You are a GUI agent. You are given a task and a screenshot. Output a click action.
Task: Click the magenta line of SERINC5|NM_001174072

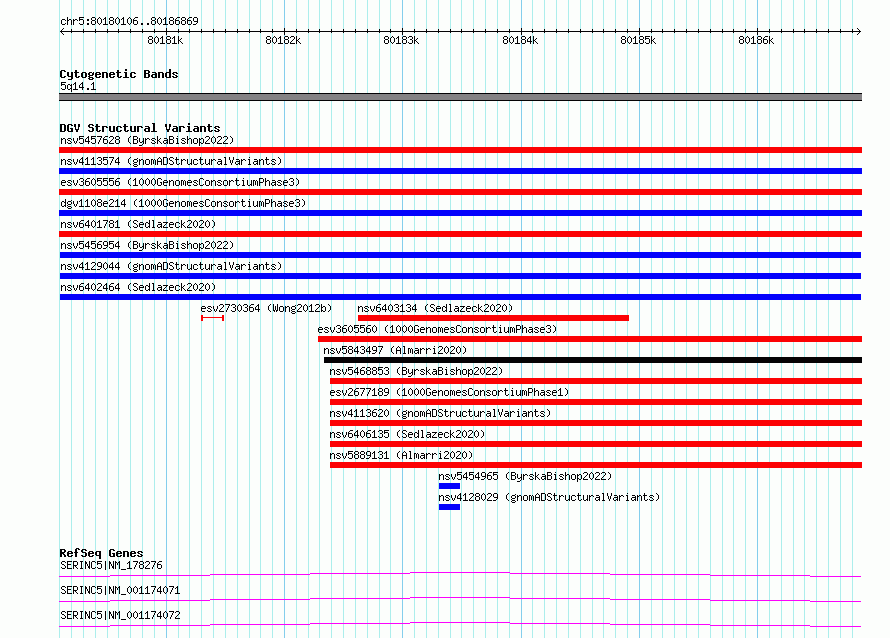(460, 624)
